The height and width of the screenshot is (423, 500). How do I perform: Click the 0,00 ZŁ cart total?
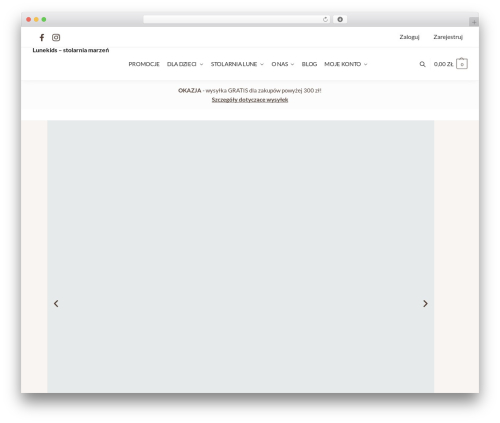(x=443, y=64)
